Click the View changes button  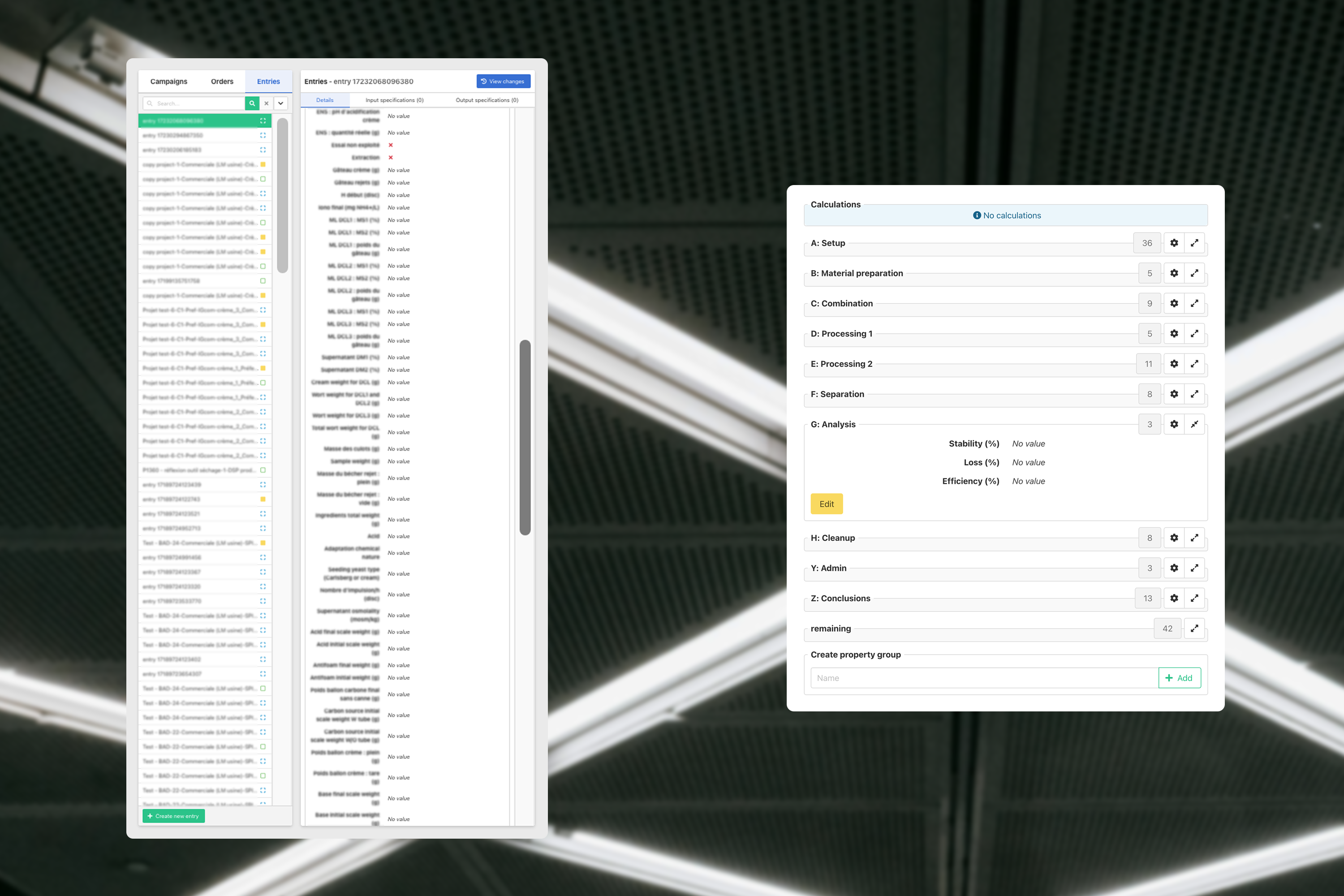(x=504, y=81)
